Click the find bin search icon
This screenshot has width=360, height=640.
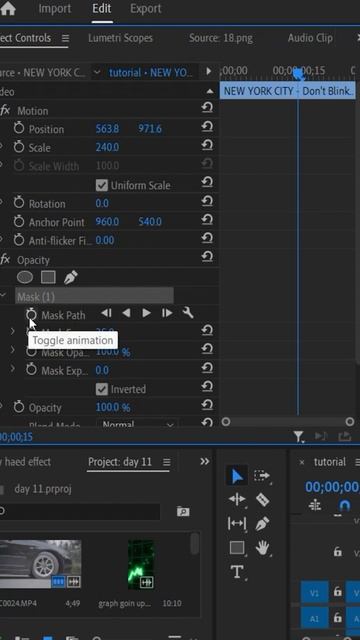pos(183,511)
